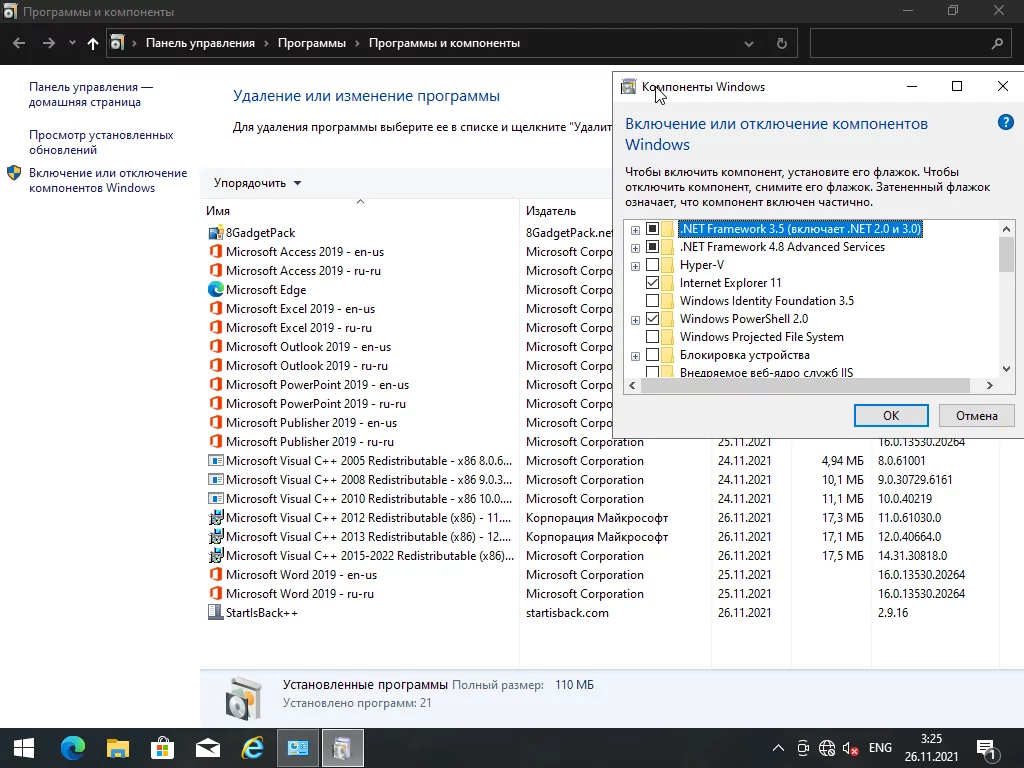
Task: Go up one level with Up arrow
Action: tap(93, 43)
